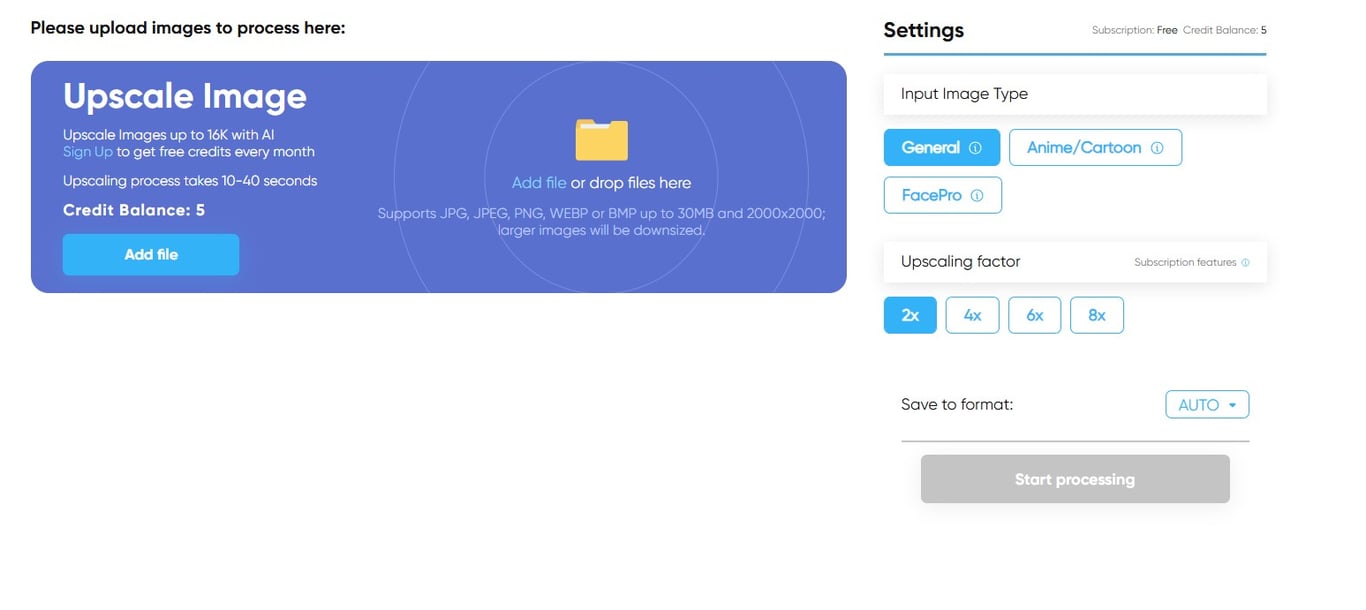The image size is (1366, 610).
Task: Click the Add file link in drop zone
Action: tap(539, 183)
